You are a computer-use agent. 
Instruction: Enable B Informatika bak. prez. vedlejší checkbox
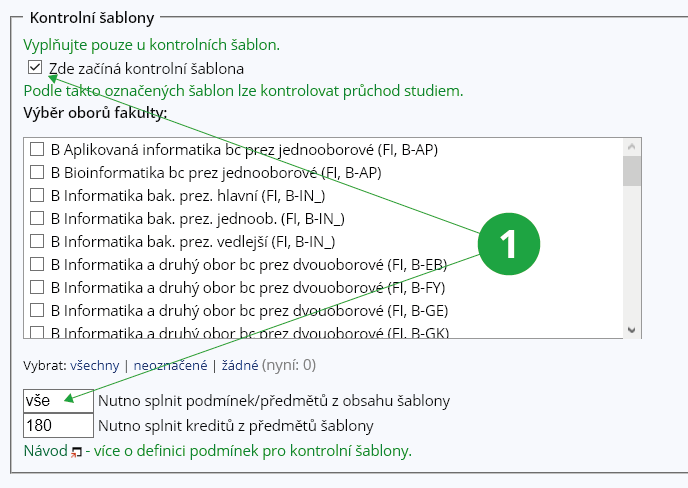[37, 241]
